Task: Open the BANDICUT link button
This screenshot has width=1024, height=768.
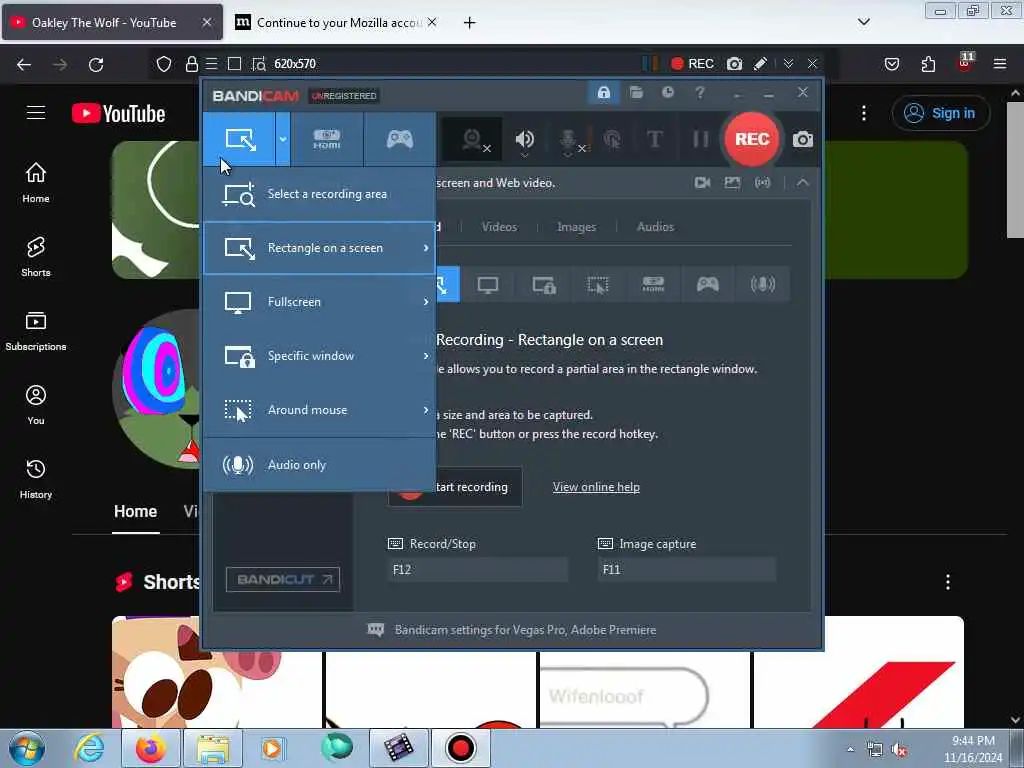Action: coord(283,579)
